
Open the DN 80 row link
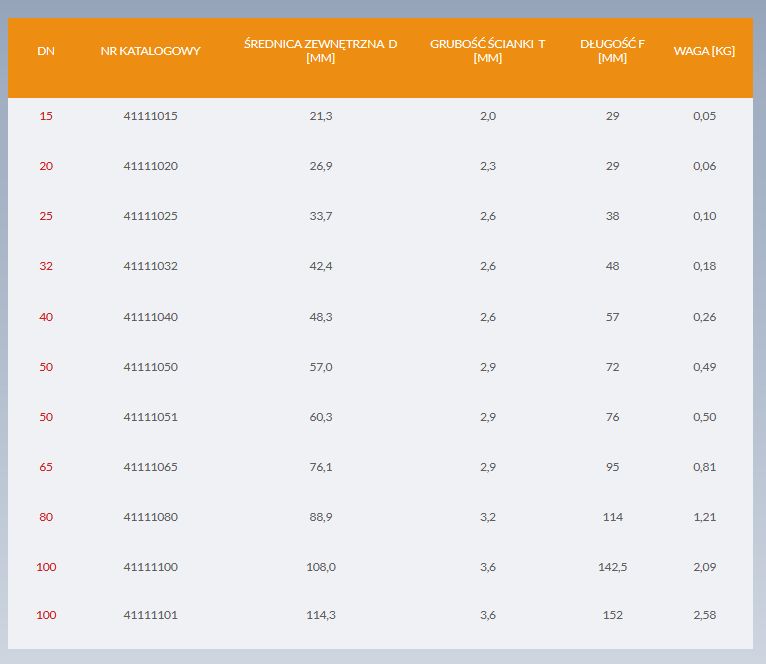pos(46,517)
